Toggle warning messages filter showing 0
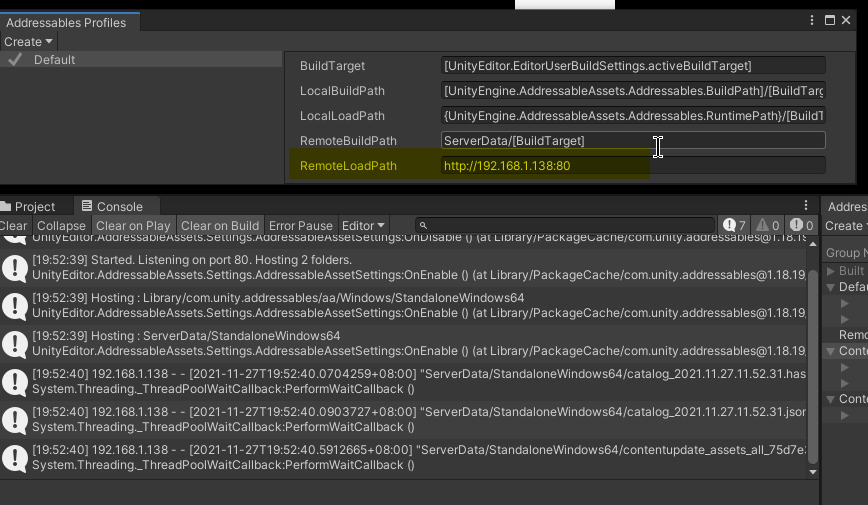 click(x=767, y=225)
